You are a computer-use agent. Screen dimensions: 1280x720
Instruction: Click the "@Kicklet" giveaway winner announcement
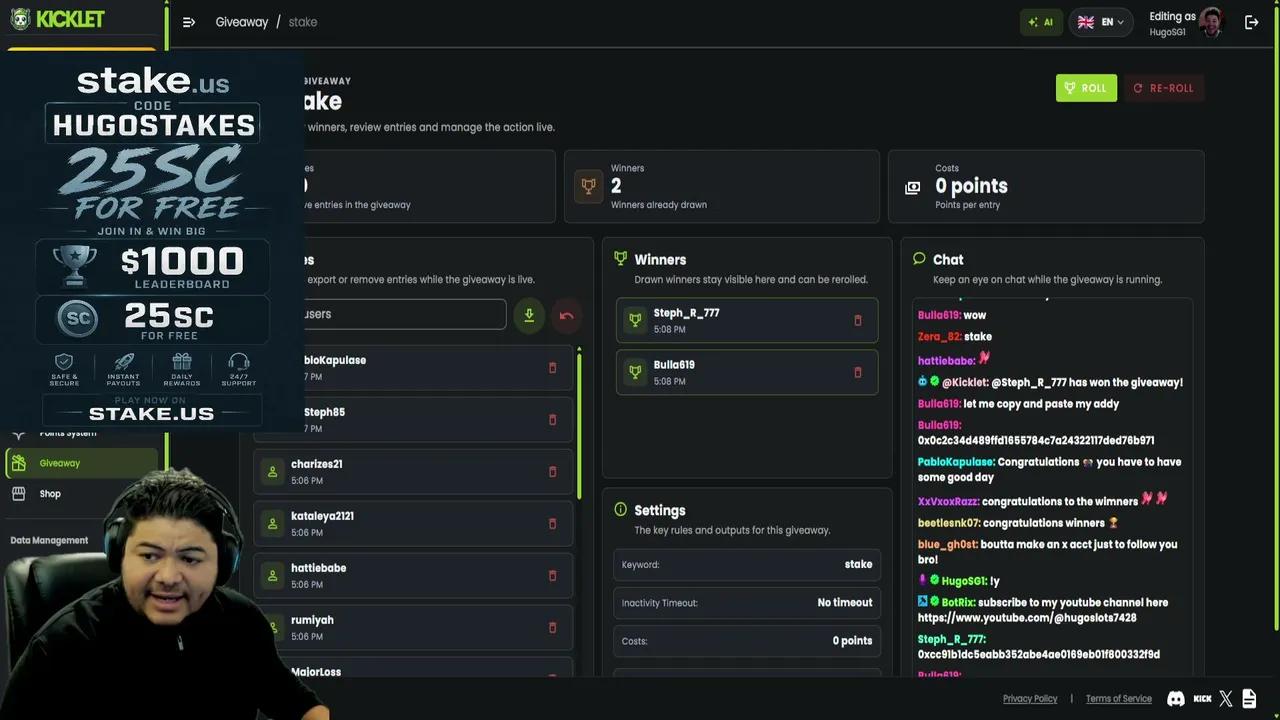tap(1050, 382)
